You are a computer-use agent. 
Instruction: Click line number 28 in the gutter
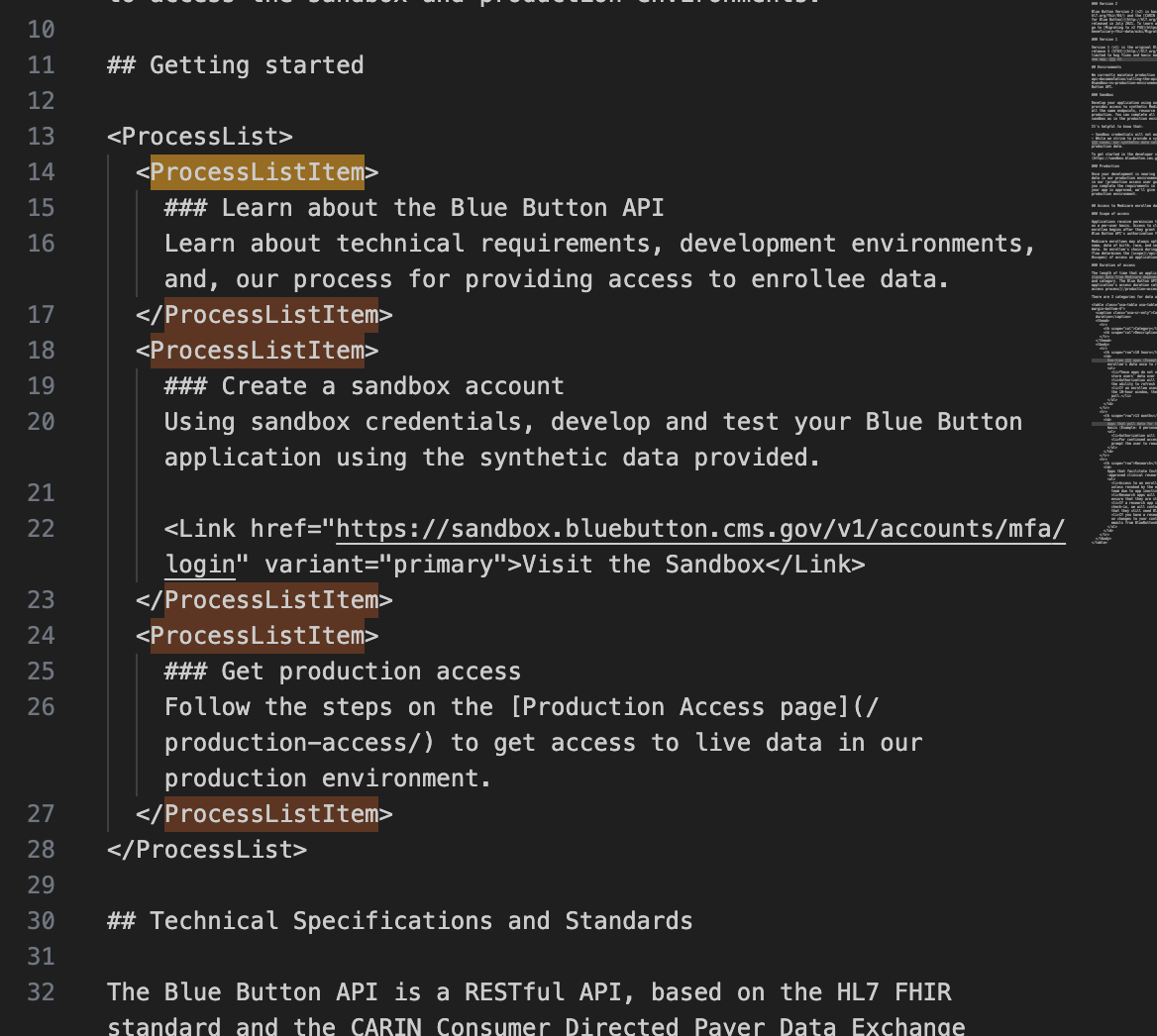[x=42, y=850]
